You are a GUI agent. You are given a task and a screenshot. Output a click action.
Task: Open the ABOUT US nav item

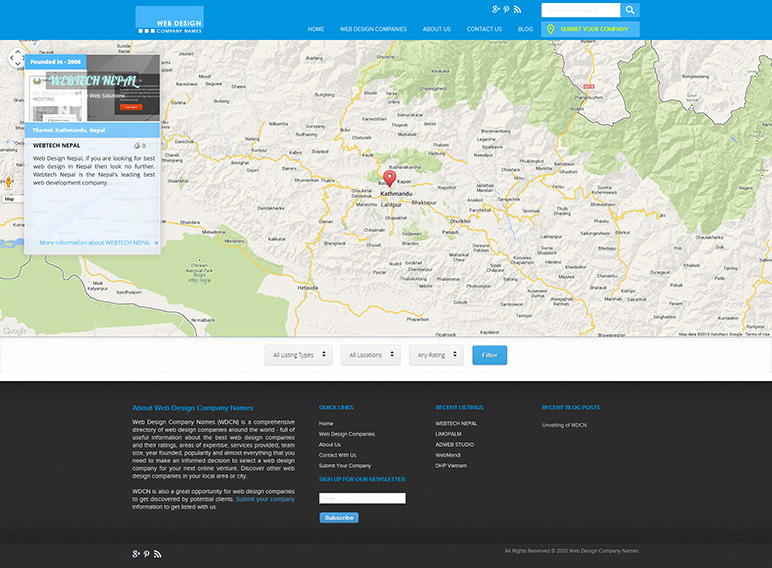tap(436, 29)
